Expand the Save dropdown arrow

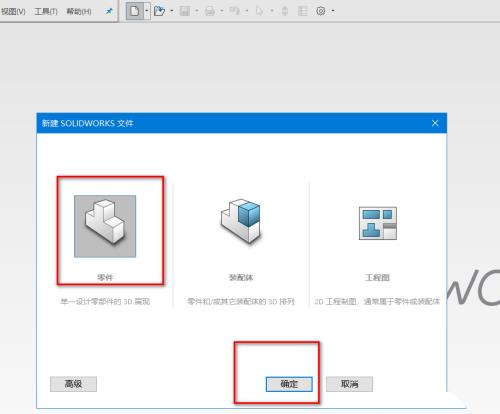pyautogui.click(x=197, y=11)
